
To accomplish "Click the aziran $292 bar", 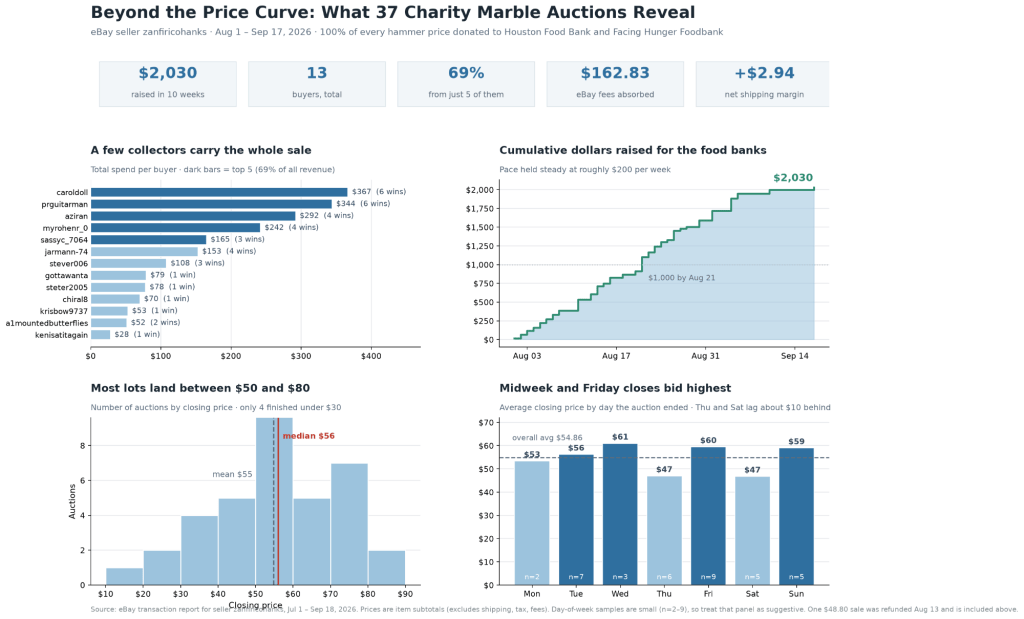I will pyautogui.click(x=193, y=215).
